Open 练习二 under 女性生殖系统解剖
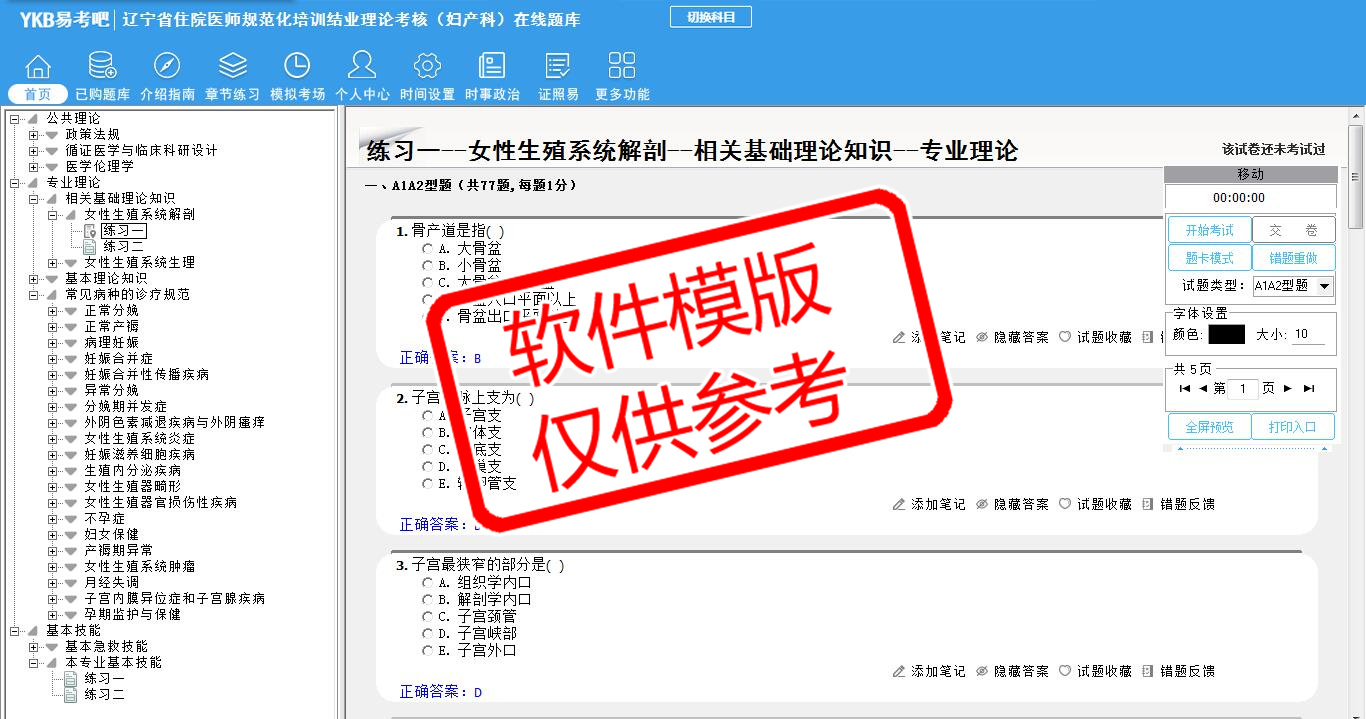1366x719 pixels. pyautogui.click(x=123, y=246)
